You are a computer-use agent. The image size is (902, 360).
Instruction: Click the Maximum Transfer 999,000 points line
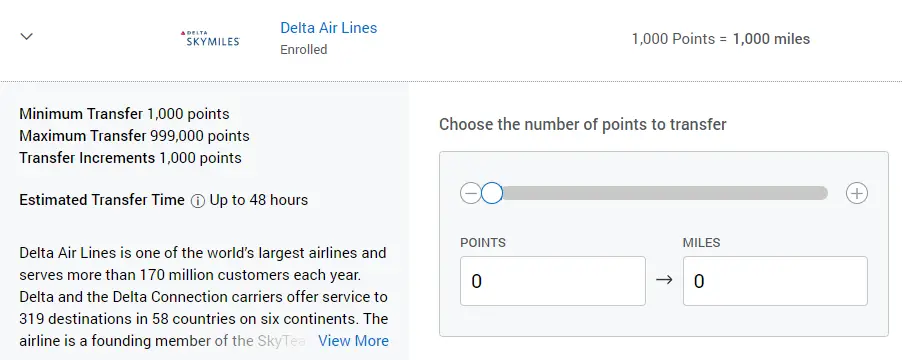coord(135,136)
